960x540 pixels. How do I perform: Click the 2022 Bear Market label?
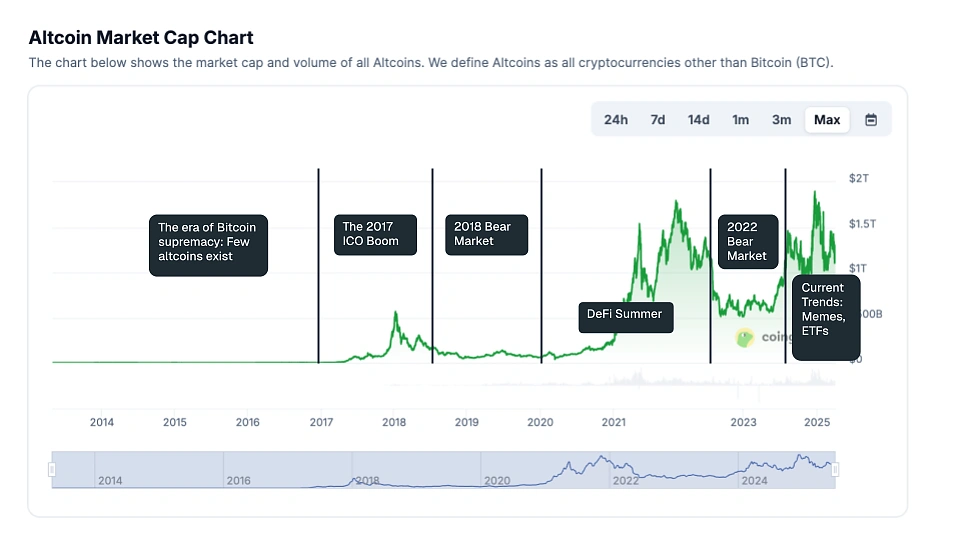click(x=748, y=241)
